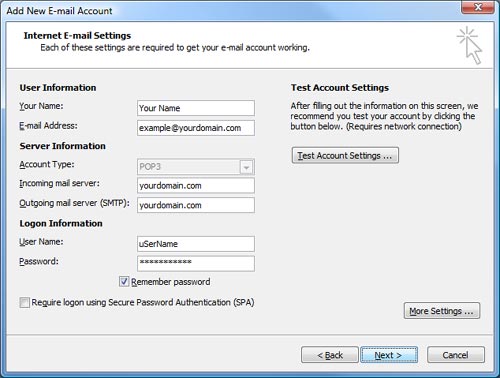Cancel the account setup
The height and width of the screenshot is (378, 500).
click(x=456, y=355)
